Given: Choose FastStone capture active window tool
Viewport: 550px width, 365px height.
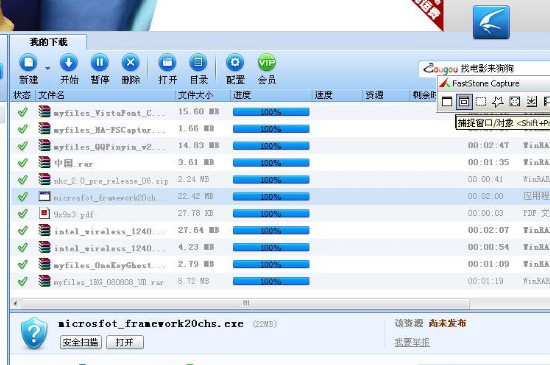Looking at the screenshot, I should [447, 102].
